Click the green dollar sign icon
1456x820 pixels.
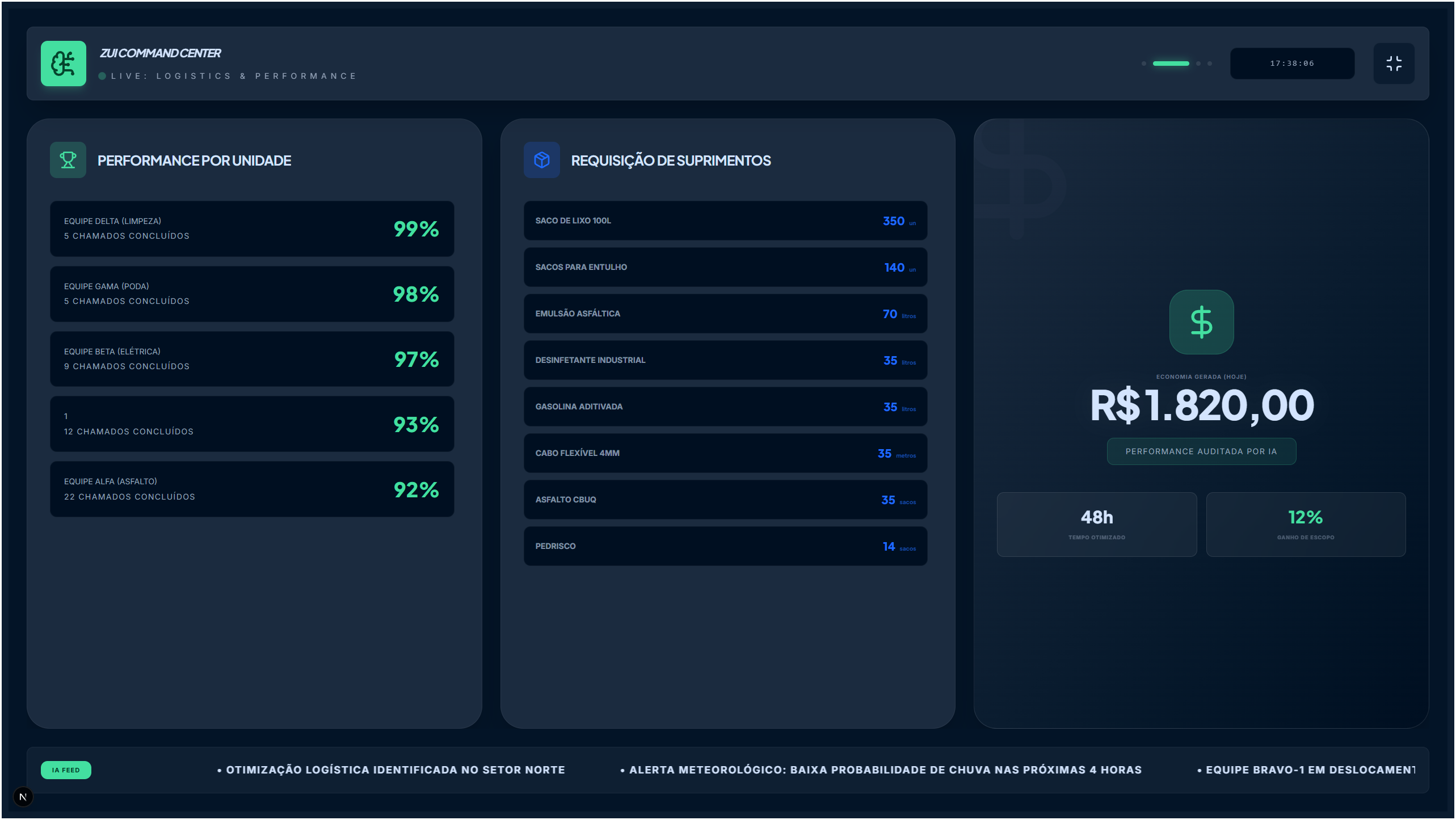[1201, 322]
